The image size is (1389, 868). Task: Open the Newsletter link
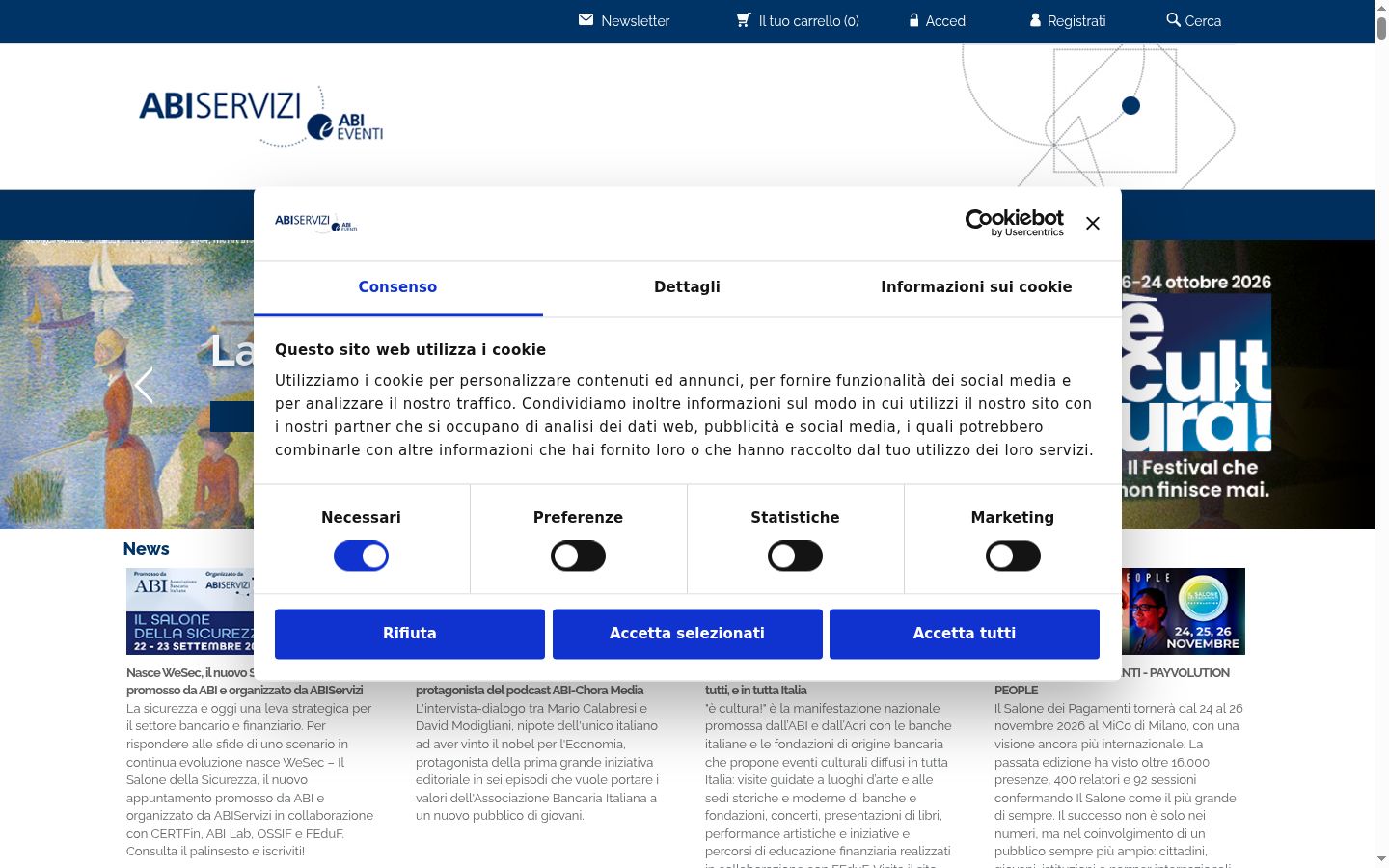[635, 20]
